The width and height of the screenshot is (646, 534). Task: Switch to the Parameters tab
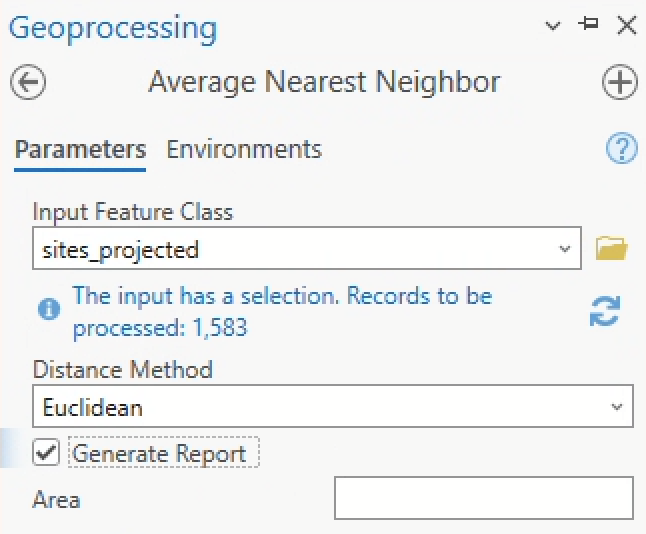80,150
